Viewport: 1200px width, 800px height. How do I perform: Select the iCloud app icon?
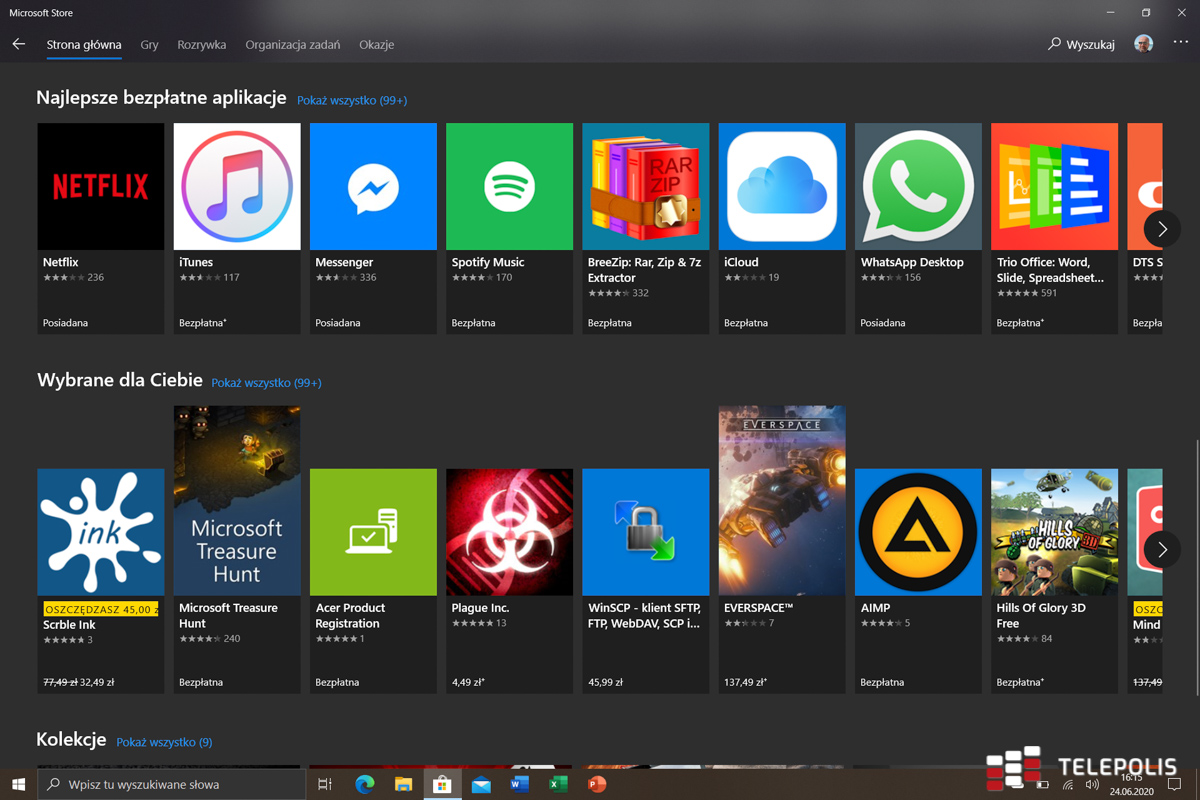782,187
